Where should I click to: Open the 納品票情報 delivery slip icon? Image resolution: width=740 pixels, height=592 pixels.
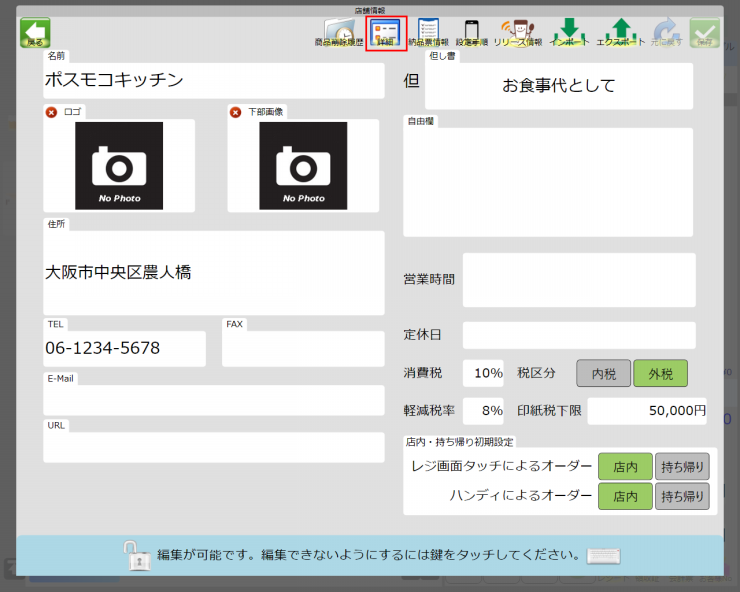coord(429,32)
